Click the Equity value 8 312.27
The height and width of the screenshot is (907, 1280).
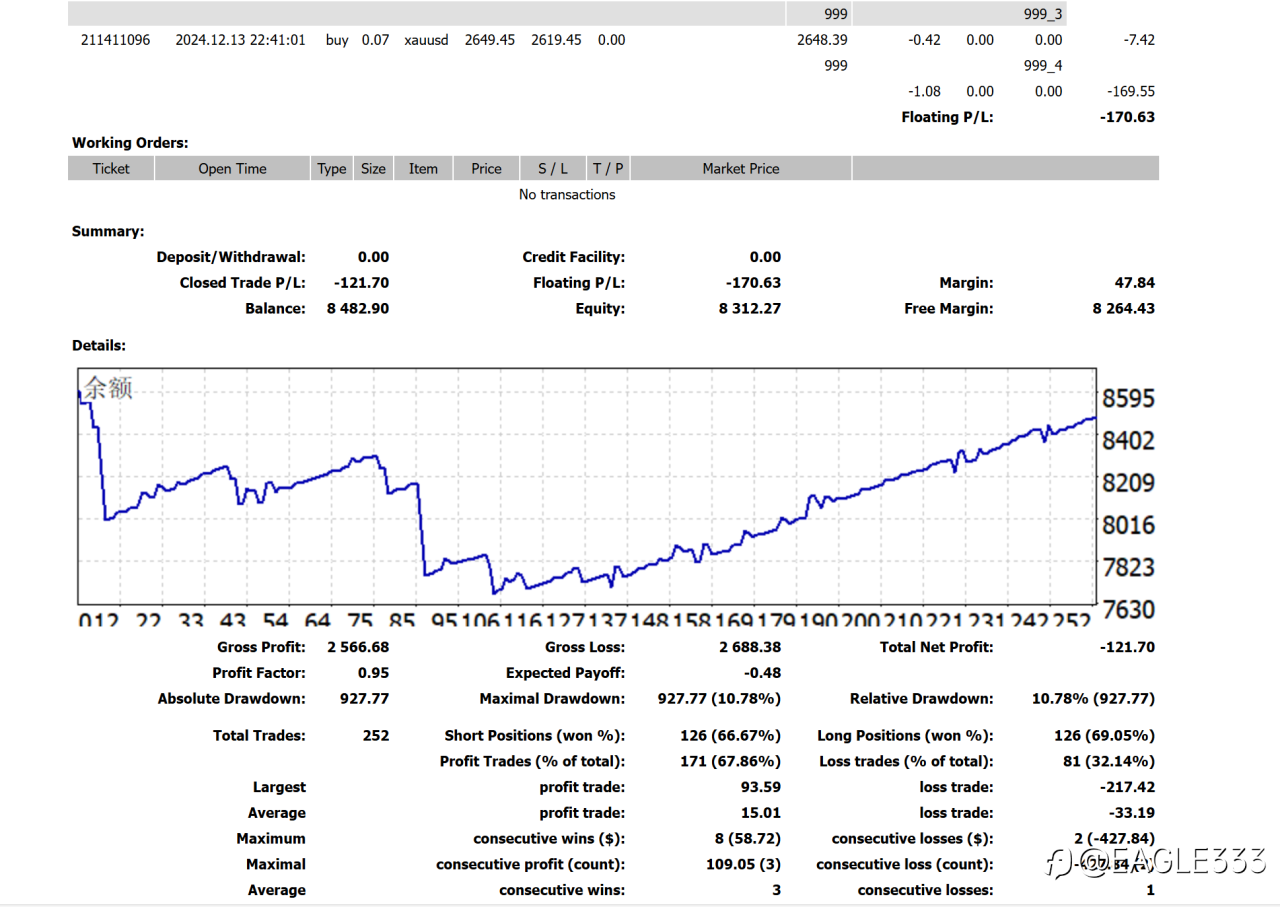click(x=750, y=309)
